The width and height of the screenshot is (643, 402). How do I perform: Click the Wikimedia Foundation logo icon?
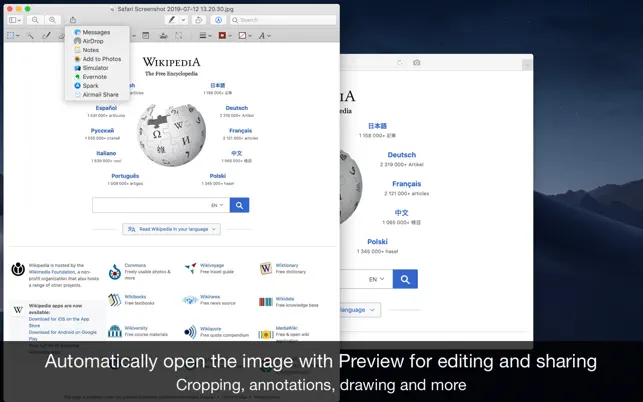pos(18,269)
